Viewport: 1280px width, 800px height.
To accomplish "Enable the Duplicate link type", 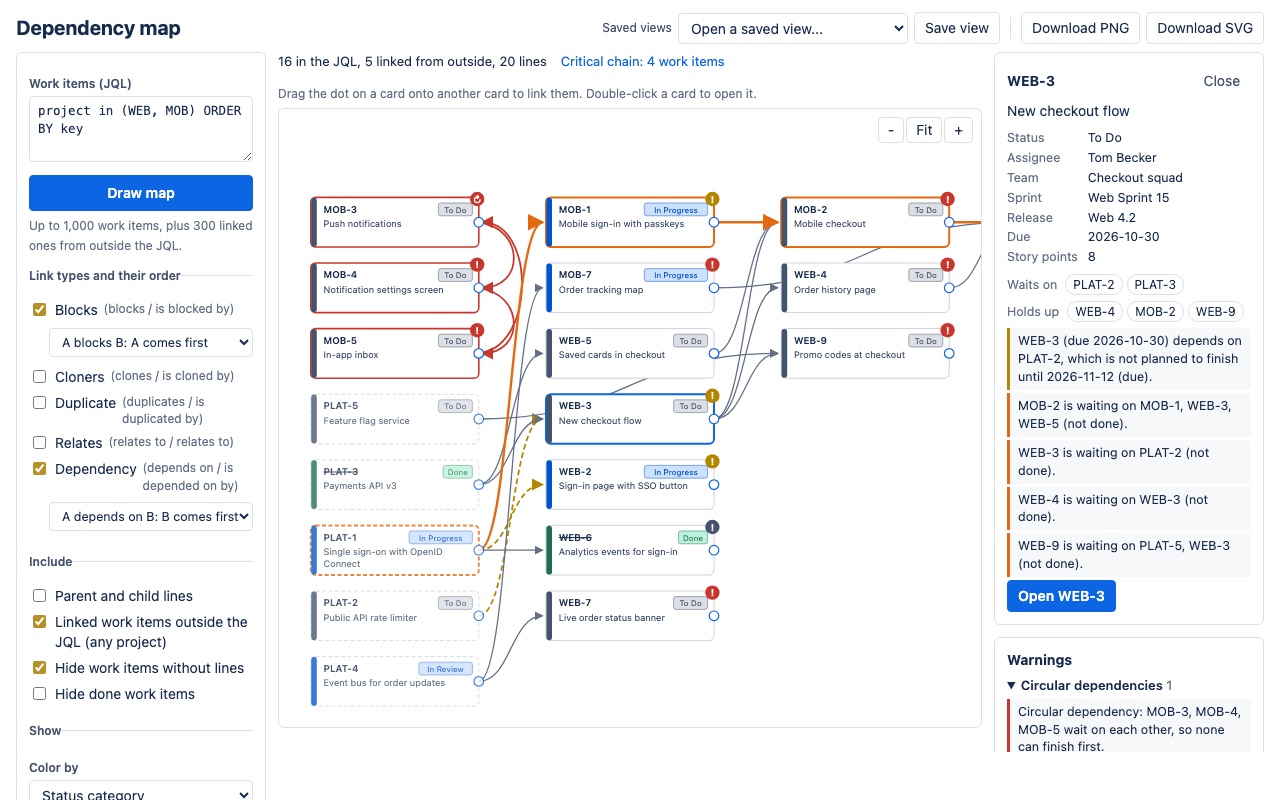I will coord(40,403).
